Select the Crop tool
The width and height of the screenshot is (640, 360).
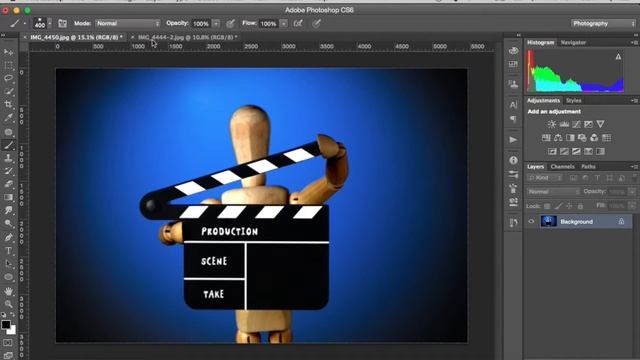tap(8, 104)
